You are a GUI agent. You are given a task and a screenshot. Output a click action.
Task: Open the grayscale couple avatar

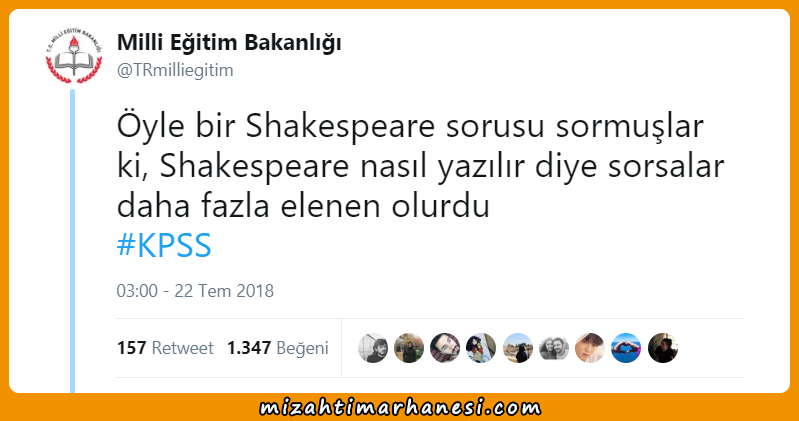[x=554, y=348]
